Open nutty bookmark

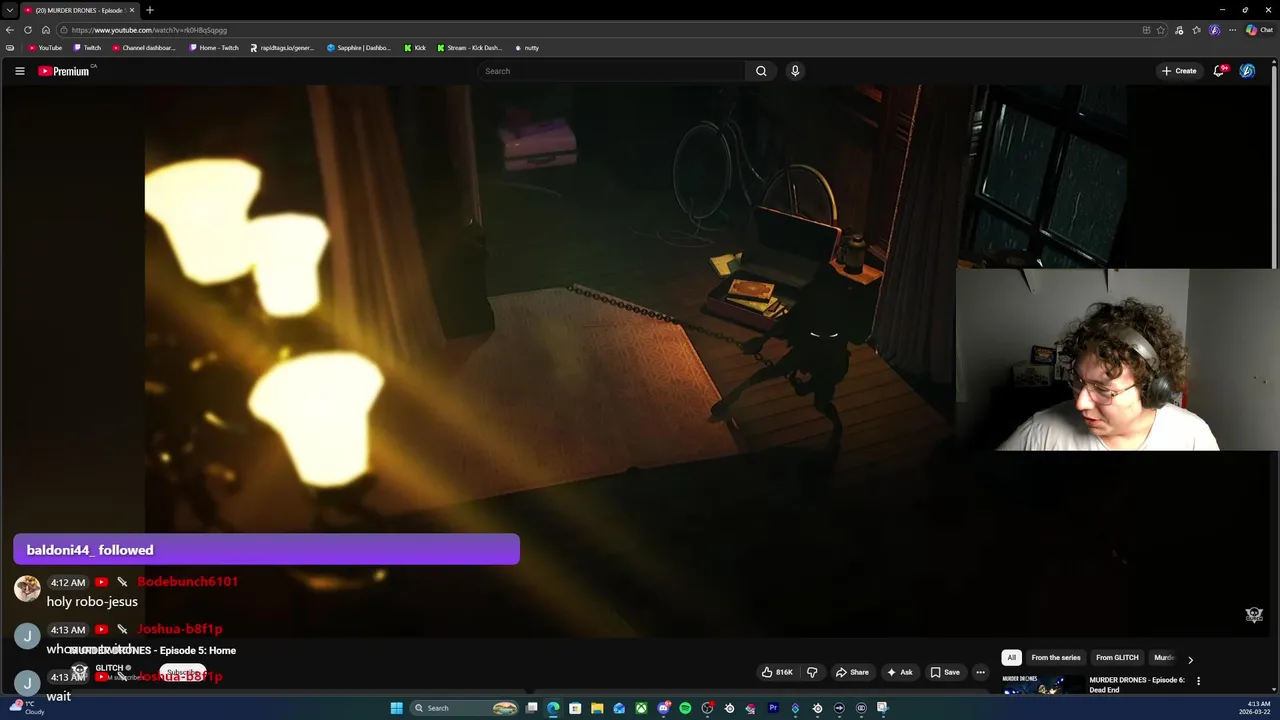tap(527, 48)
